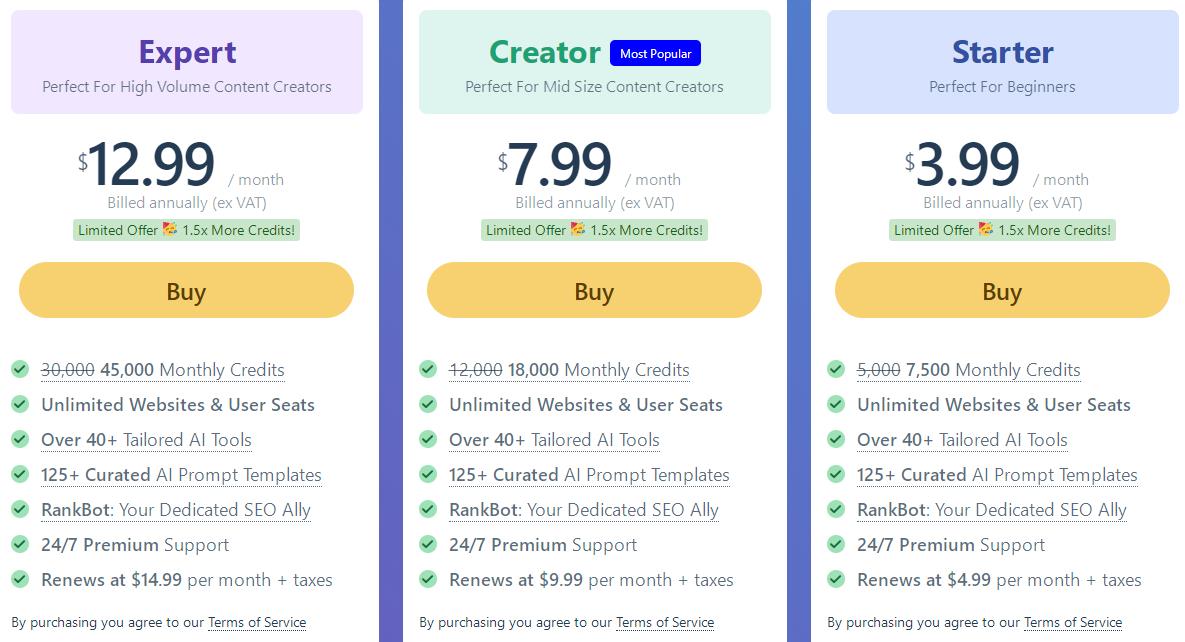Click the Most Popular badge on Creator

click(x=655, y=54)
